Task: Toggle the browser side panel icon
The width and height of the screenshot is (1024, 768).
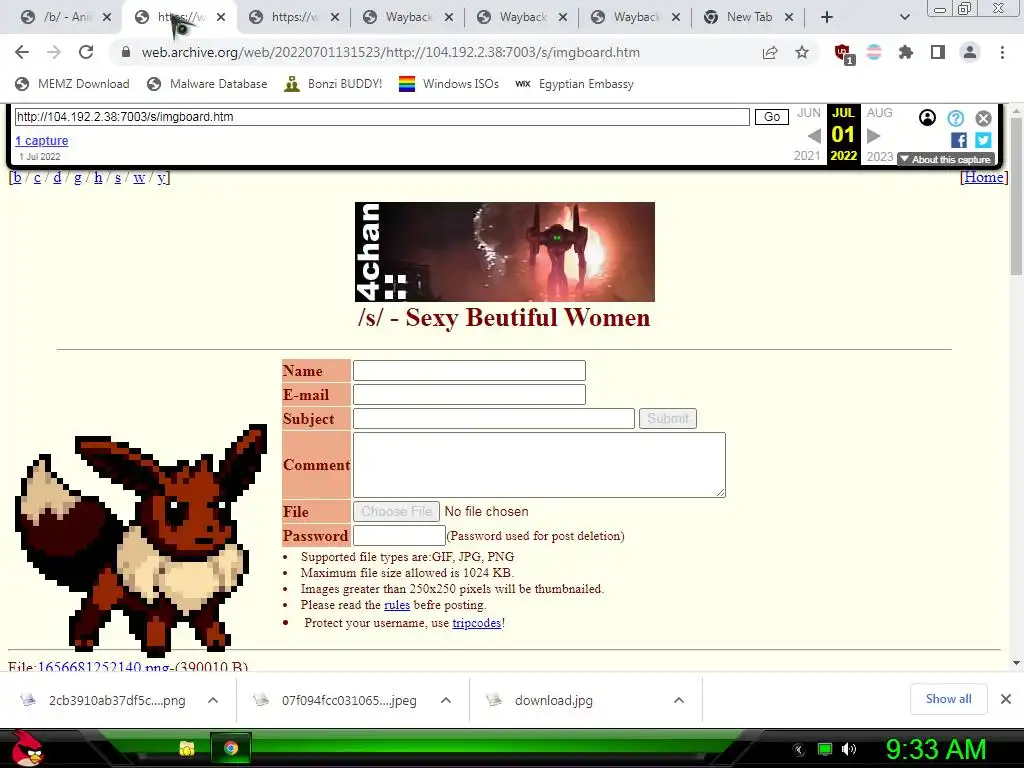Action: tap(938, 52)
